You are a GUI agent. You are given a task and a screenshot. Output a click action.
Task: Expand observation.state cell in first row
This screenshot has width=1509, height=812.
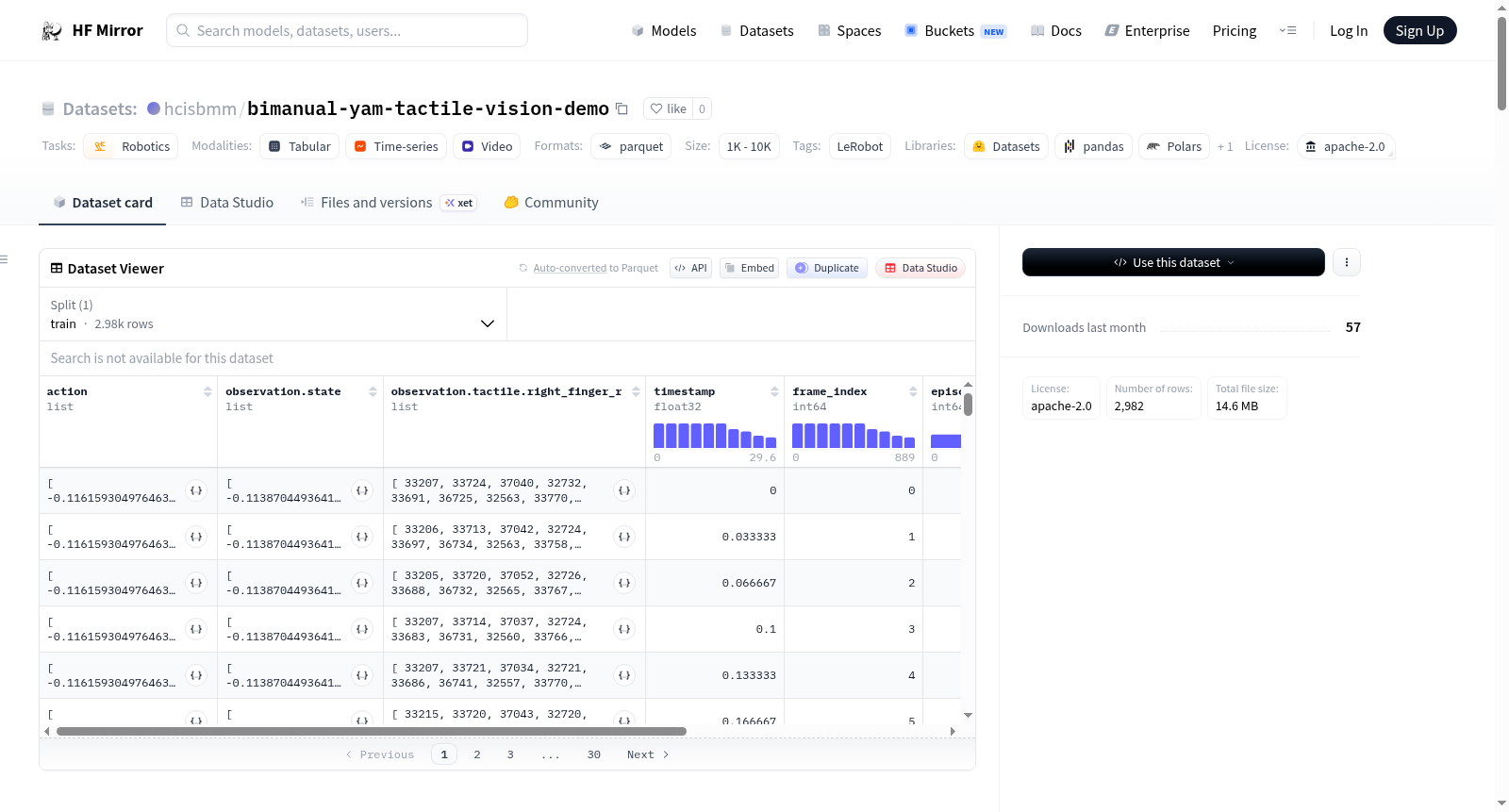point(362,490)
